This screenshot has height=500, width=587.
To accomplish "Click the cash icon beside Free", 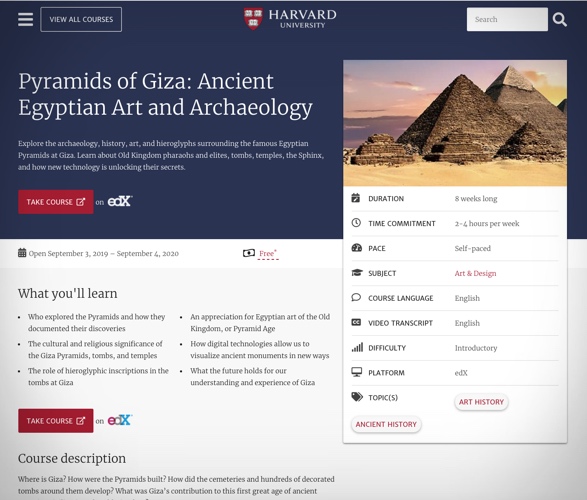I will point(249,253).
